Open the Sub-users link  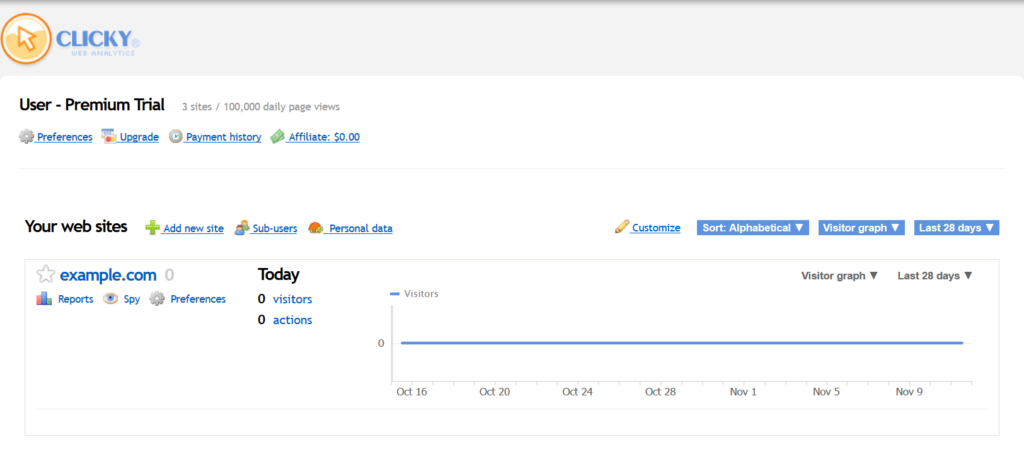[x=274, y=228]
